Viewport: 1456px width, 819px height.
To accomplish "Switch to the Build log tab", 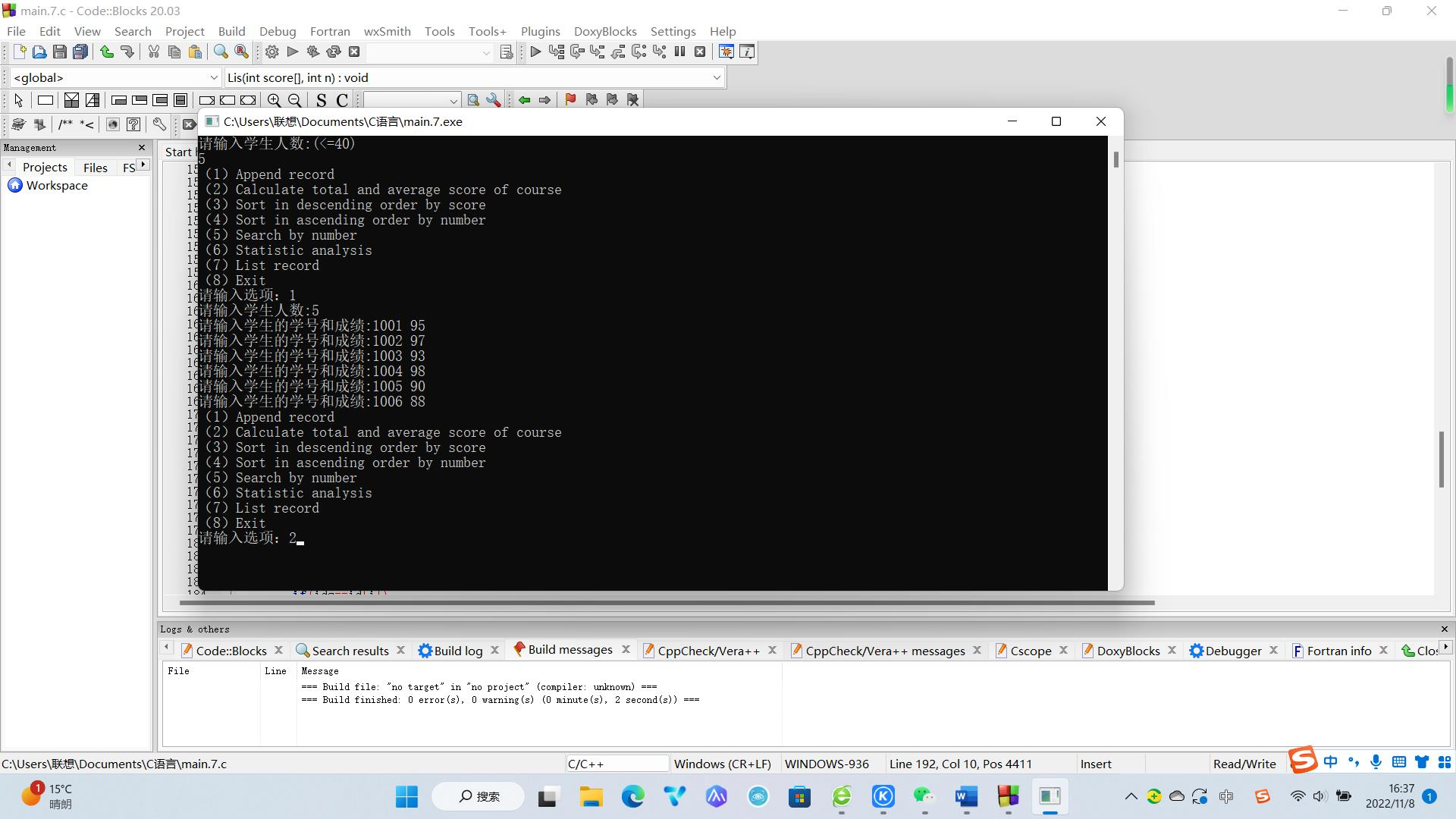I will tap(458, 651).
